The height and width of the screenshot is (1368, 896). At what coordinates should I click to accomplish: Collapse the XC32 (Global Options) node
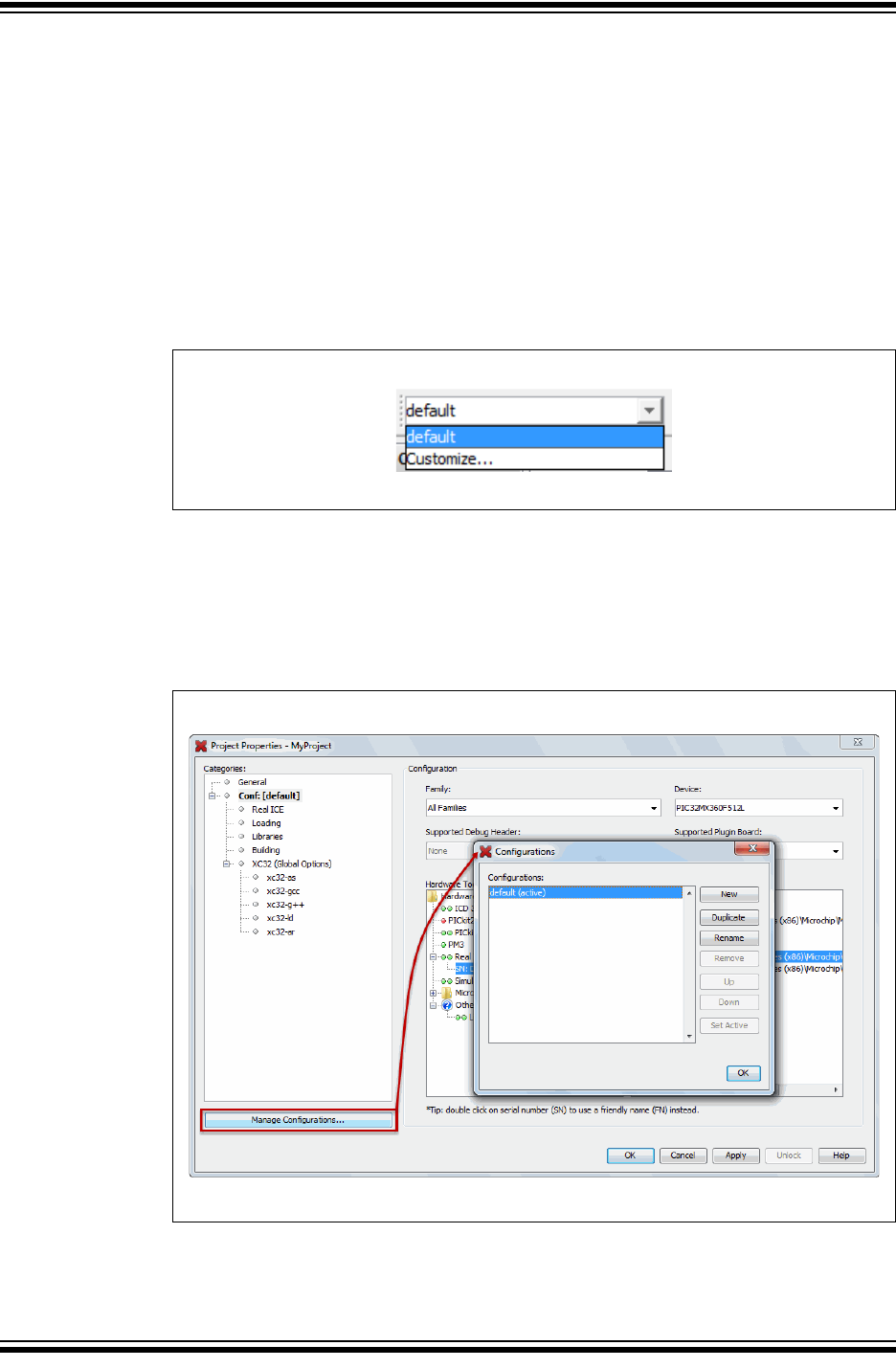(x=227, y=863)
